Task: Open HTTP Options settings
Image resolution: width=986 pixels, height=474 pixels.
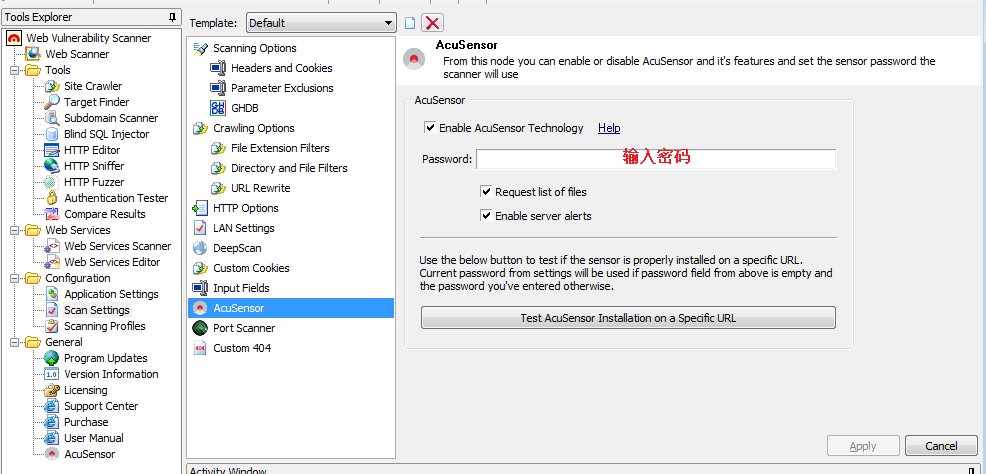Action: point(246,208)
